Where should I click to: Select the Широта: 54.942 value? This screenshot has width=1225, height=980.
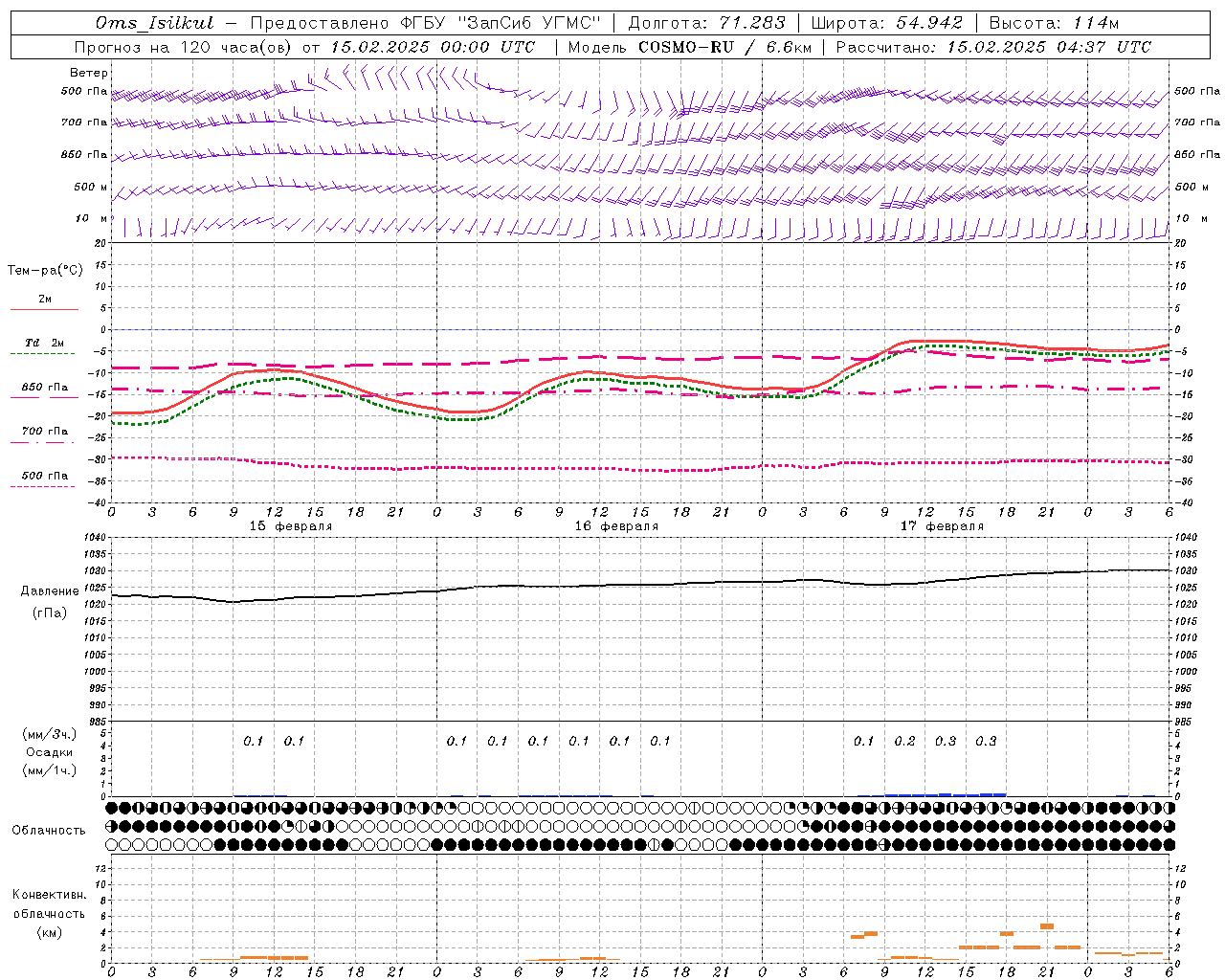click(886, 23)
